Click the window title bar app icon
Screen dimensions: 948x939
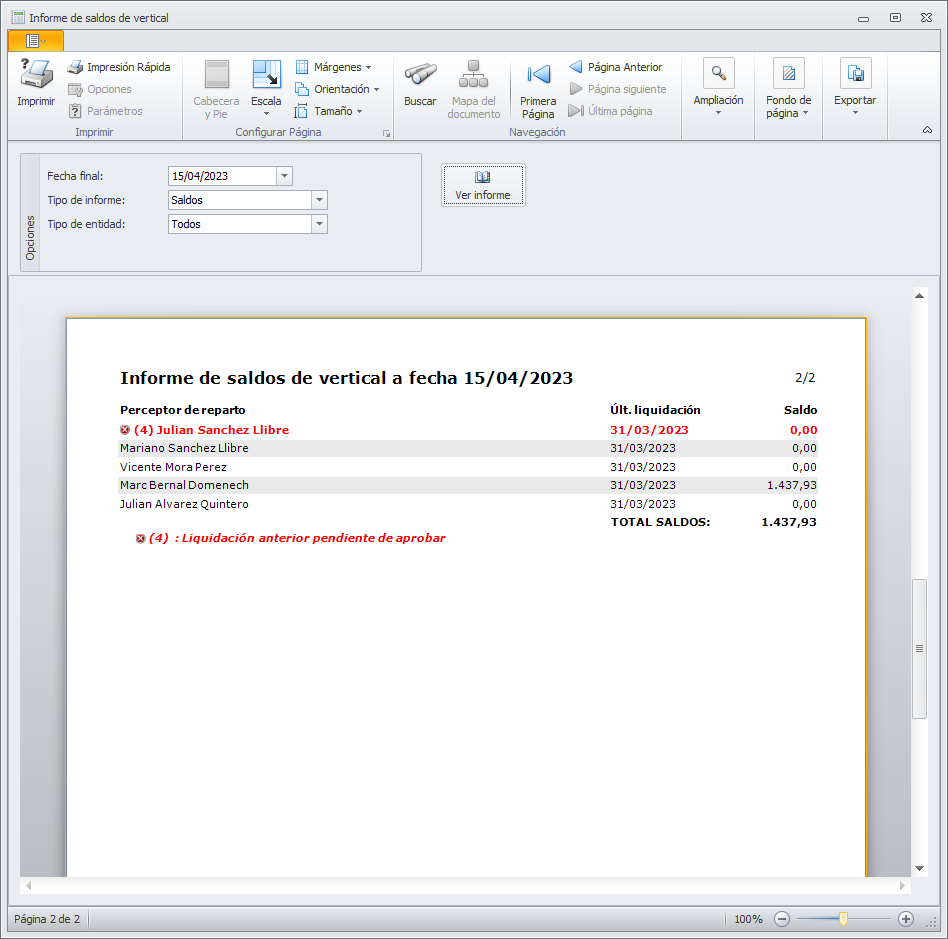coord(18,18)
